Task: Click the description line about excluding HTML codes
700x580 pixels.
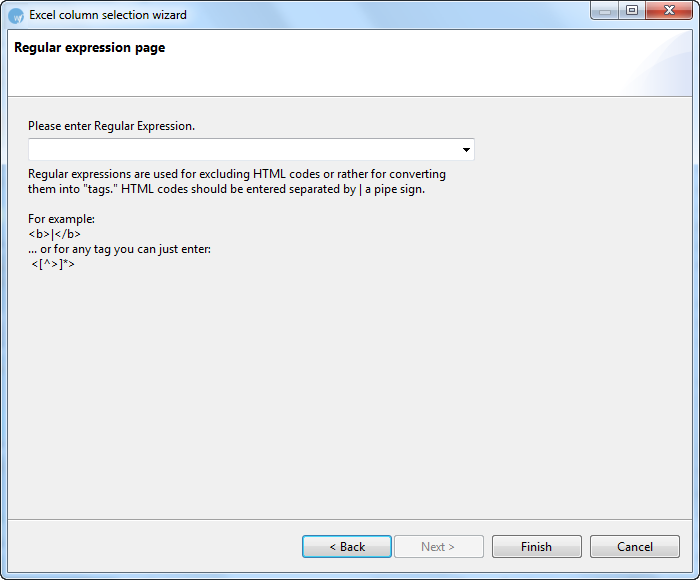Action: coord(237,174)
